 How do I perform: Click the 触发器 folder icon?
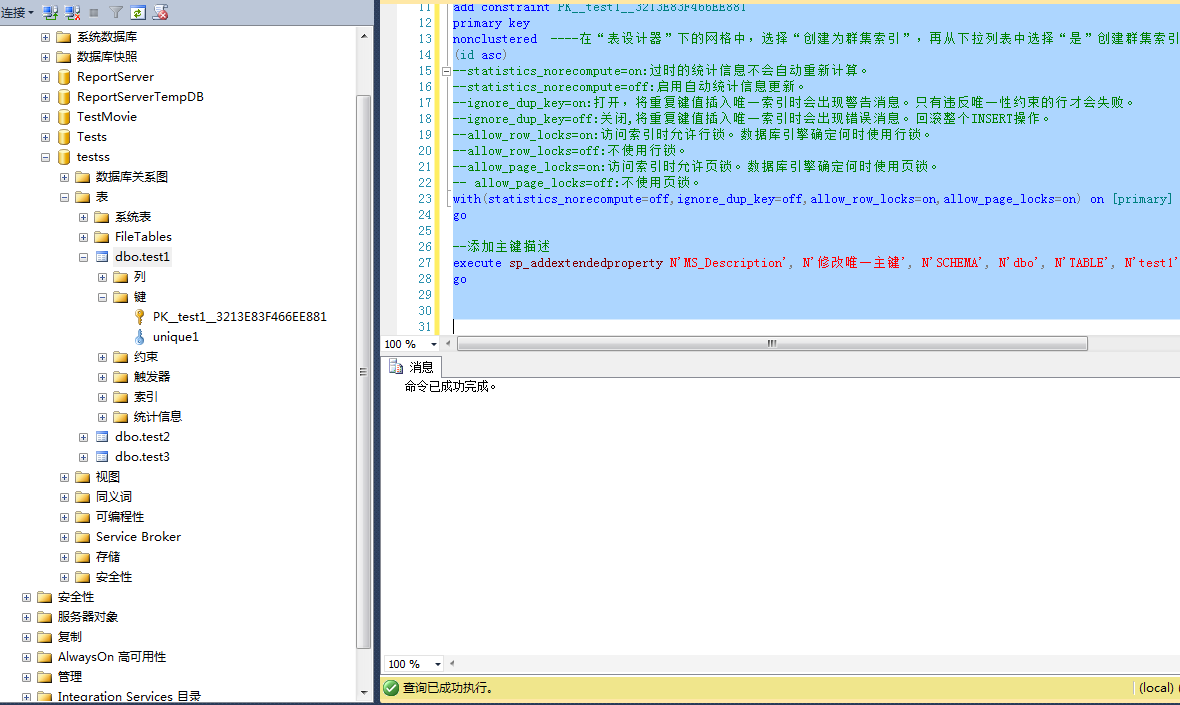120,377
